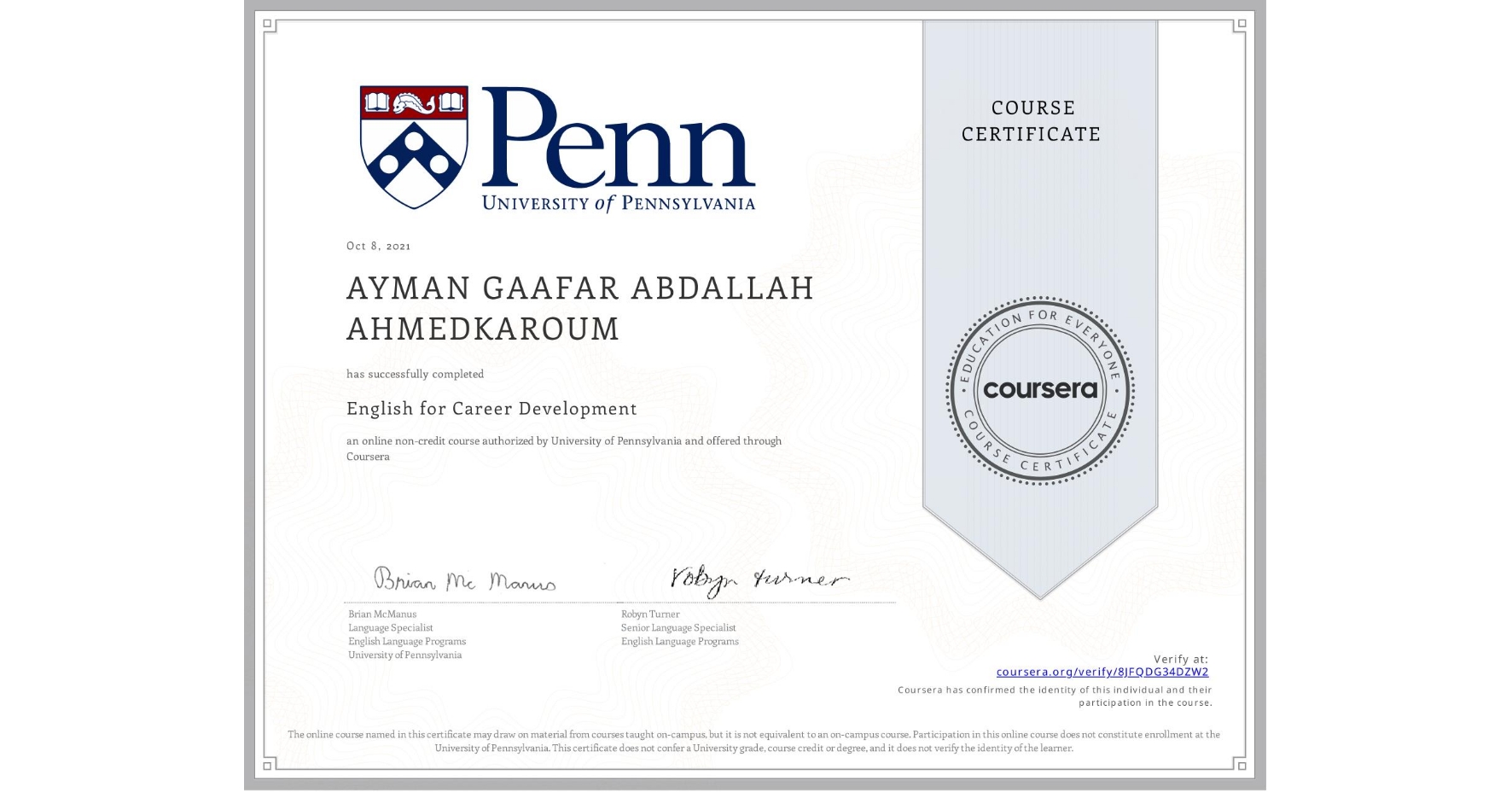Select the corner ornament at top left
This screenshot has width=1512, height=792.
tap(267, 24)
